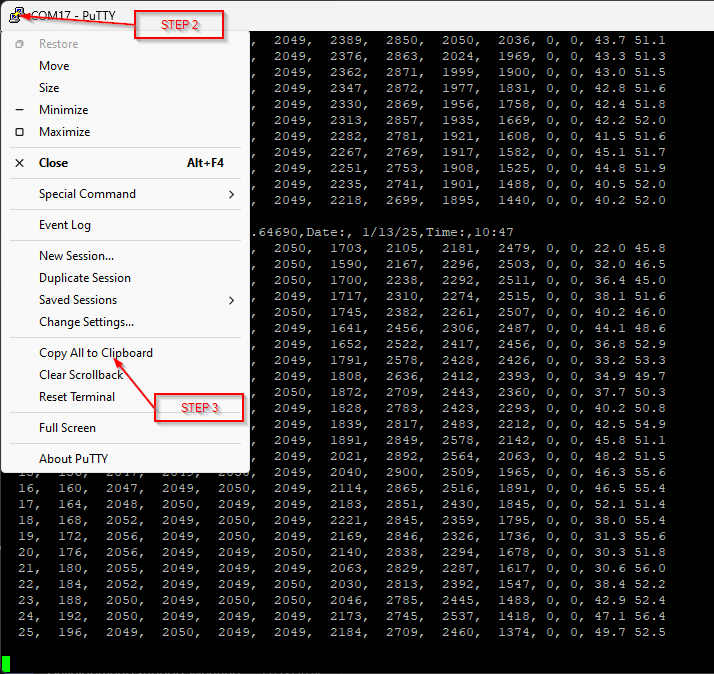The image size is (714, 674).
Task: Click the Date: 1/13/25 text in terminal
Action: tap(362, 232)
